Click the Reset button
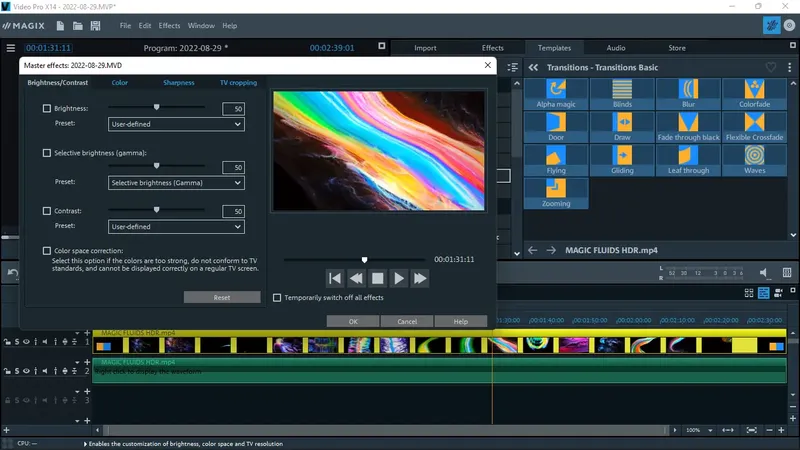This screenshot has height=450, width=800. click(x=221, y=297)
